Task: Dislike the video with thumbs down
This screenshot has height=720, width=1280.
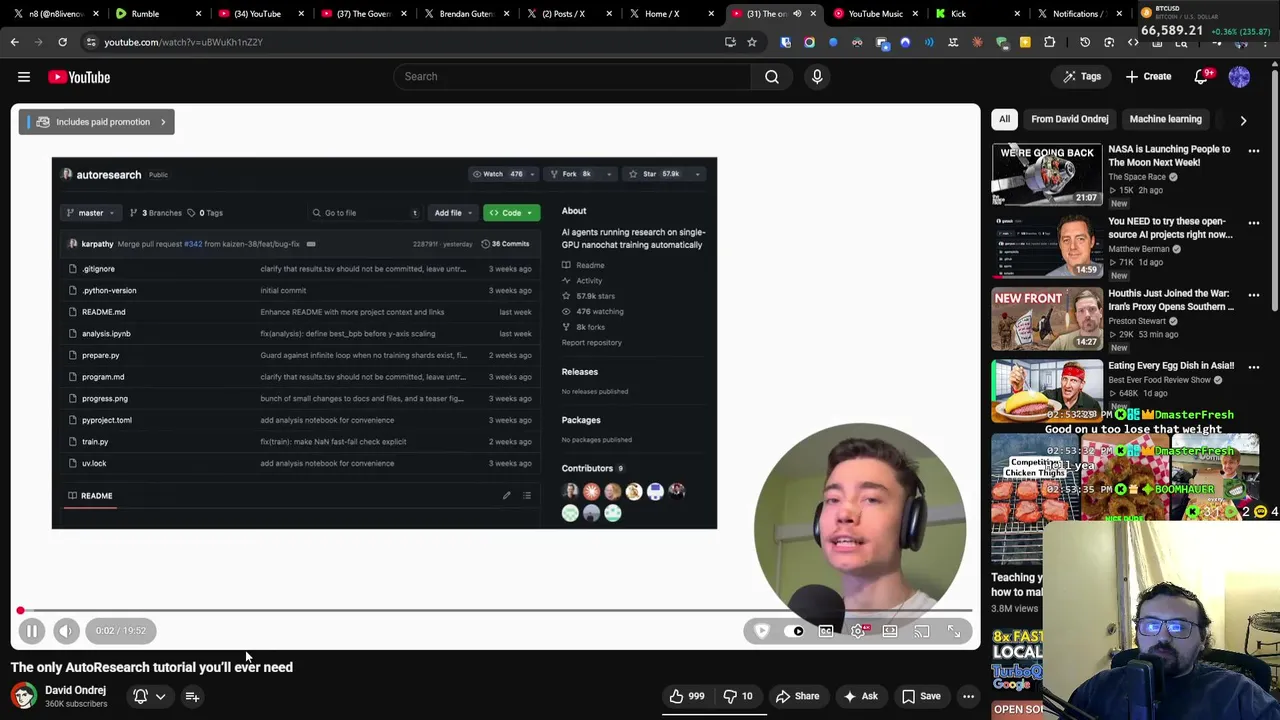Action: (x=738, y=696)
